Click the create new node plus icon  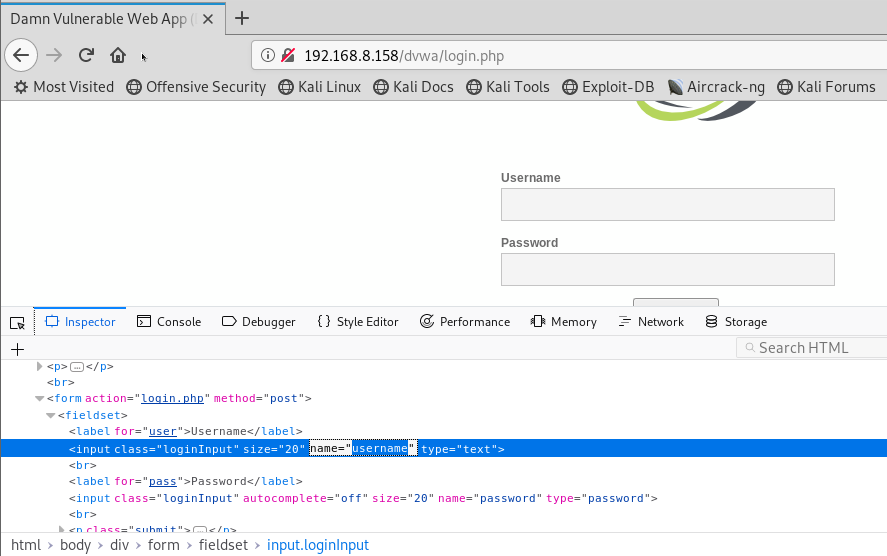click(18, 350)
